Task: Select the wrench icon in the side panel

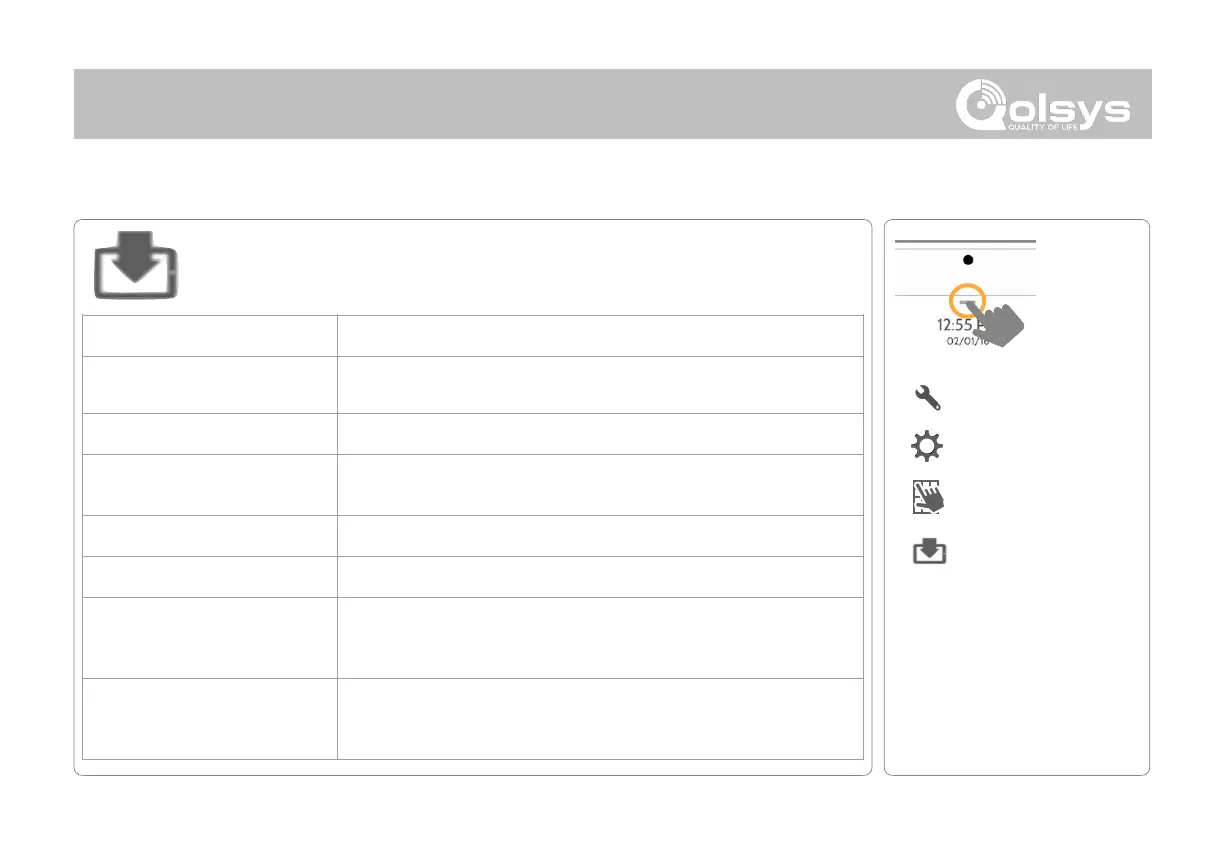Action: point(927,399)
